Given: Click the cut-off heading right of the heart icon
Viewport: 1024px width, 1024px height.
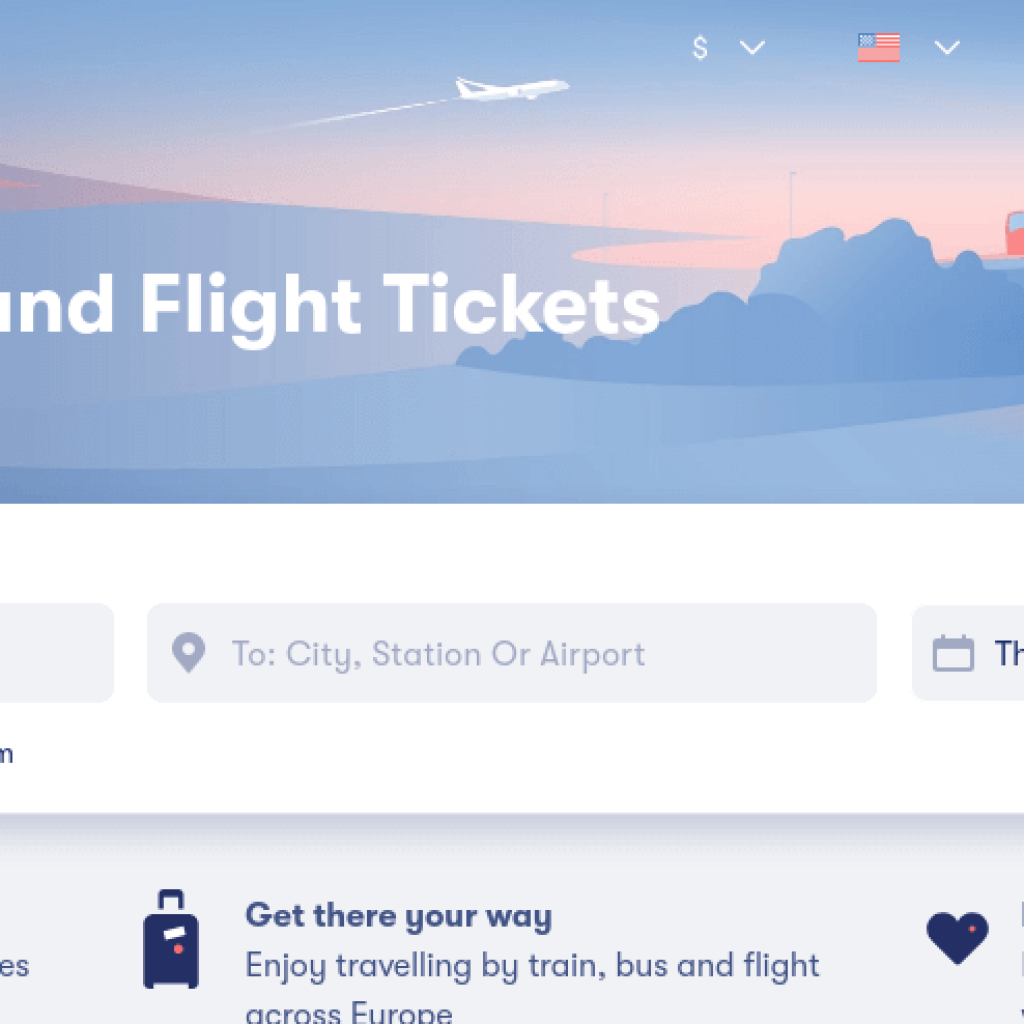Looking at the screenshot, I should pyautogui.click(x=1021, y=916).
